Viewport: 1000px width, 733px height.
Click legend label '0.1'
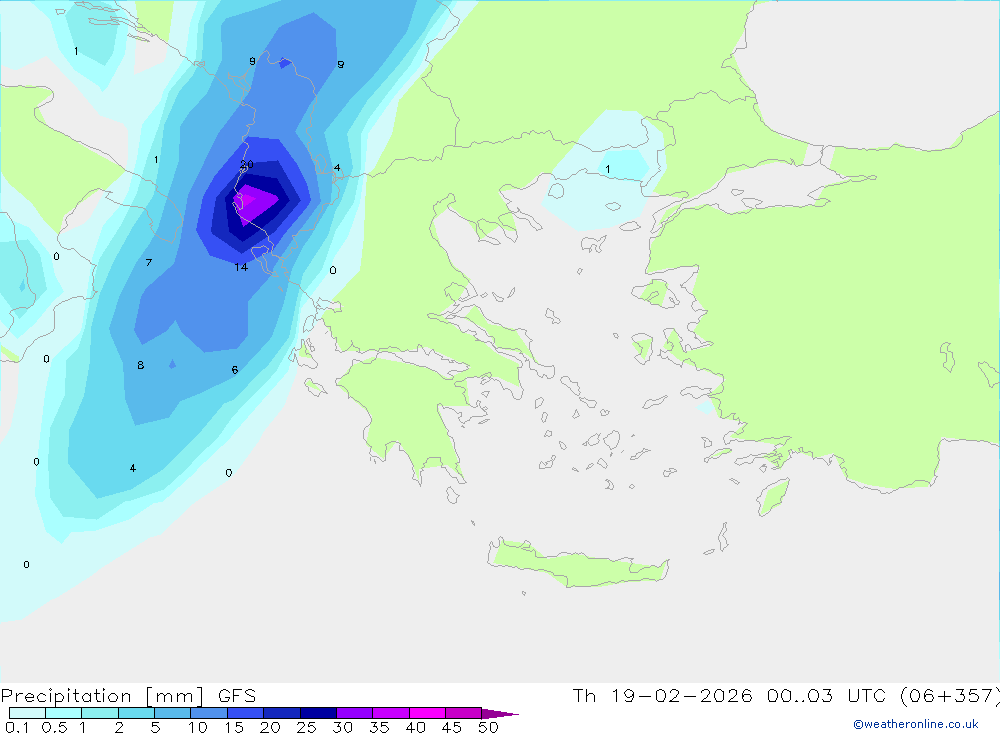[x=17, y=727]
